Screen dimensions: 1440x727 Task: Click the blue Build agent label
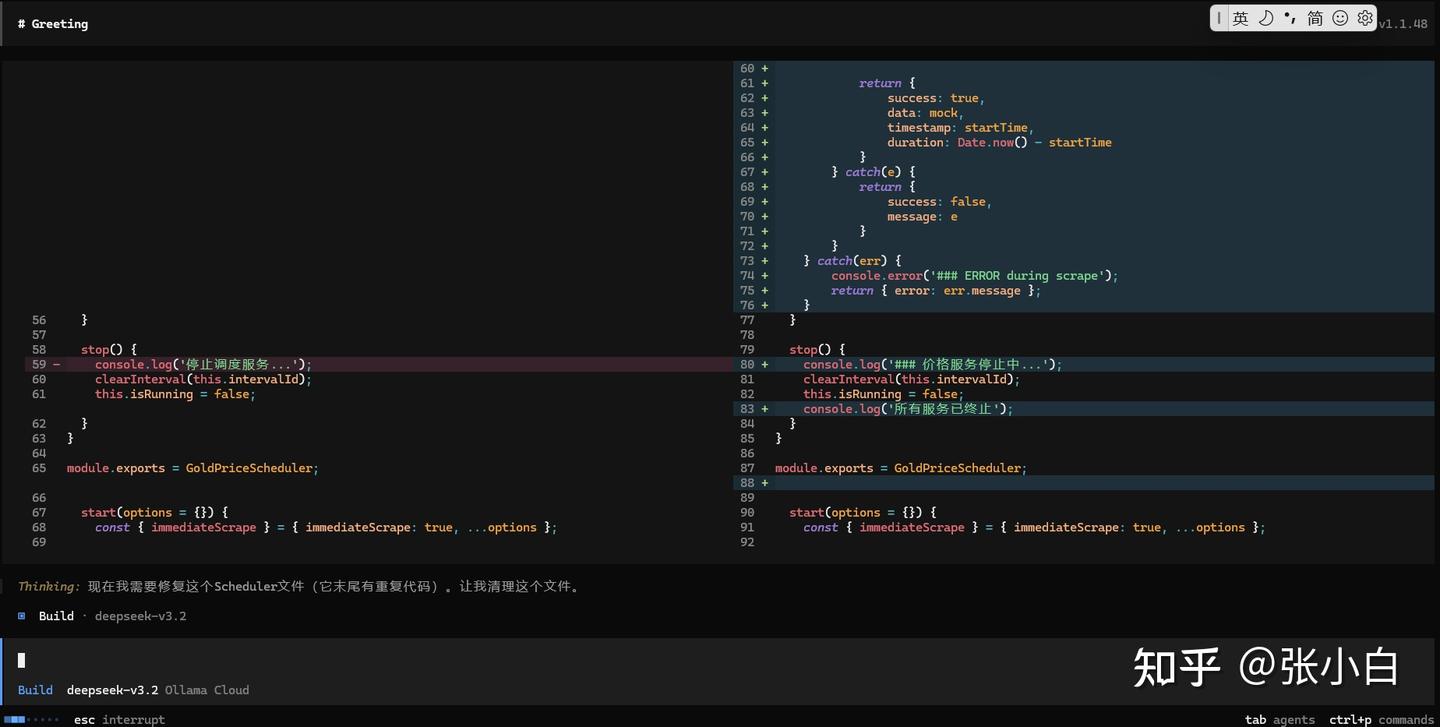coord(35,690)
